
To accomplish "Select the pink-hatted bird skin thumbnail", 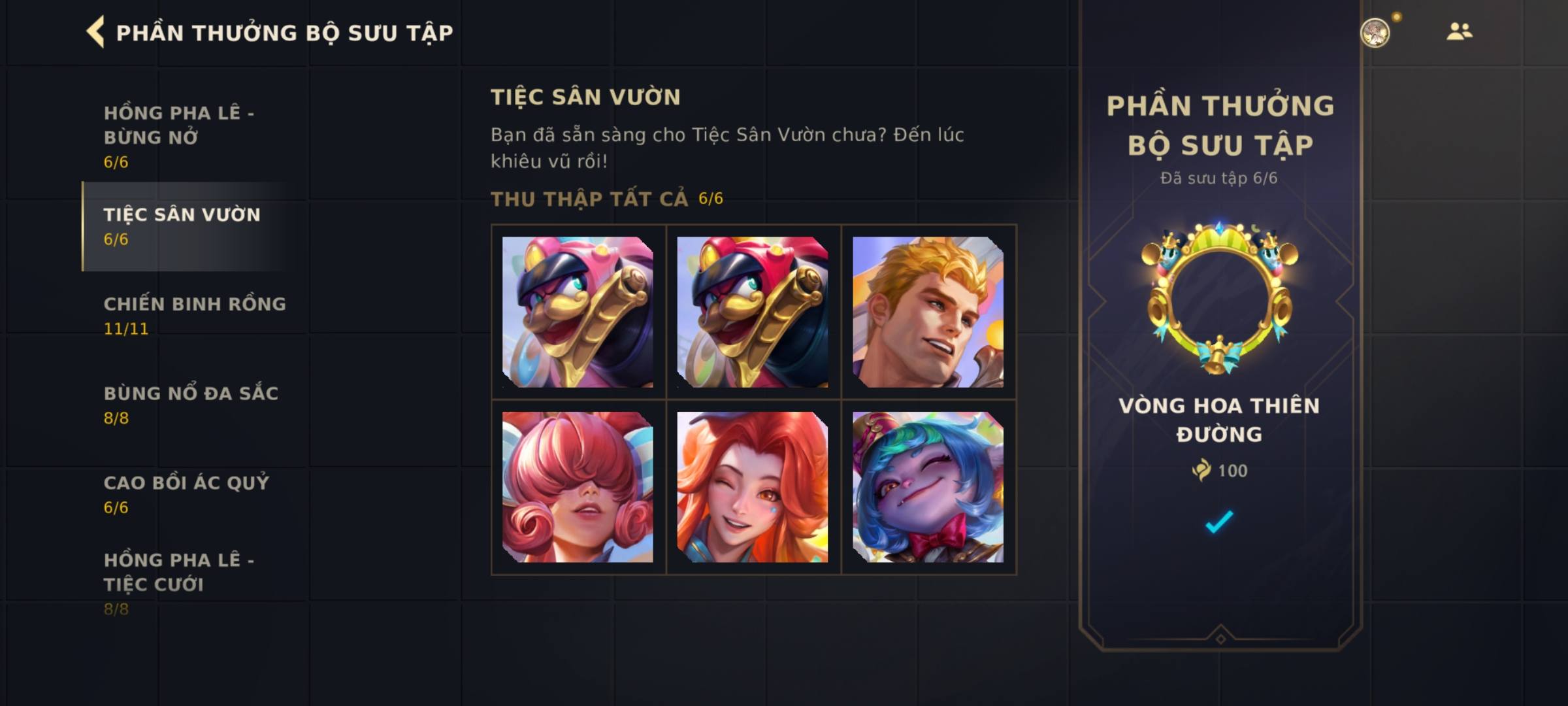I will (x=578, y=312).
